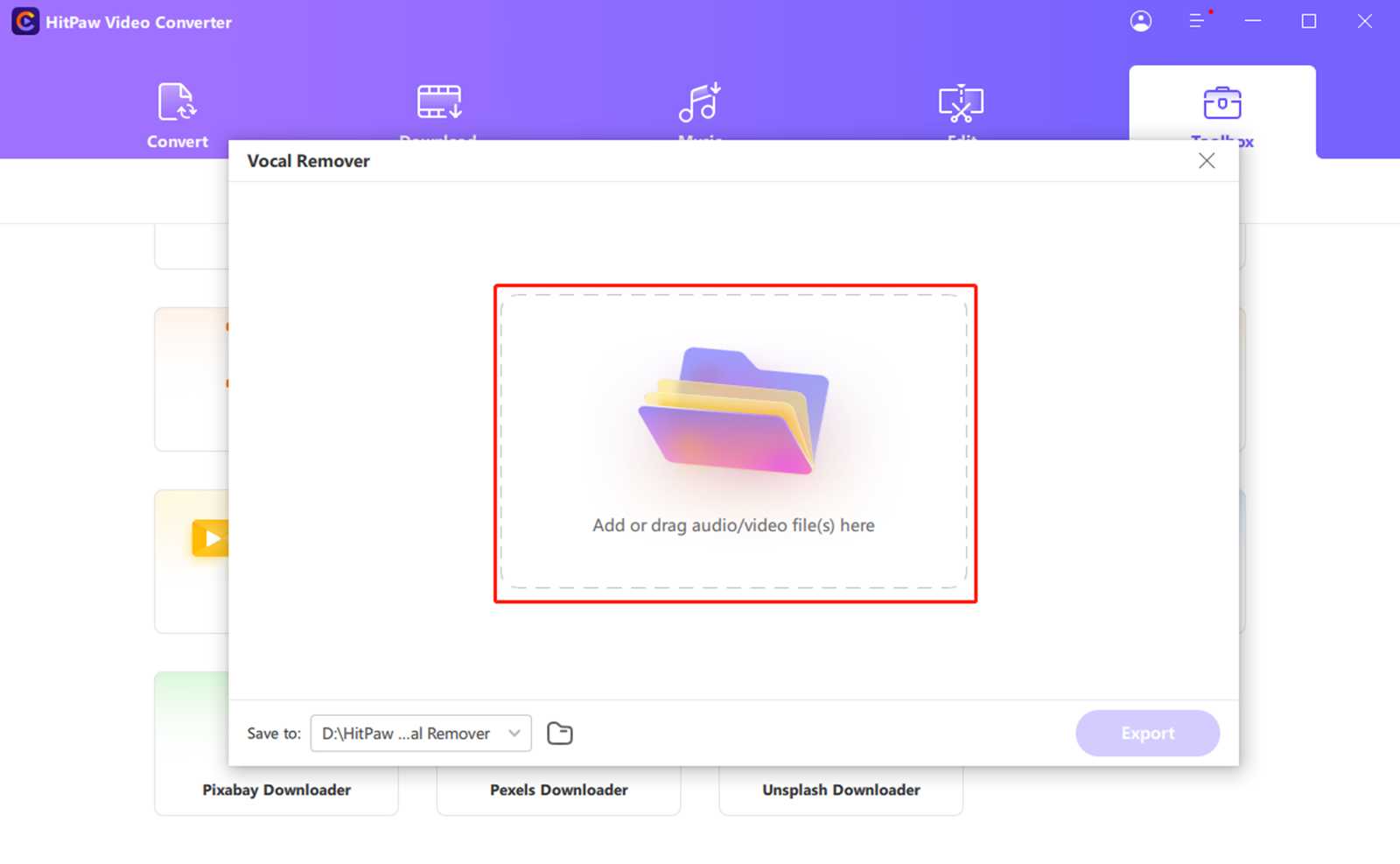Open the user account icon
The image size is (1400, 864).
[x=1141, y=21]
